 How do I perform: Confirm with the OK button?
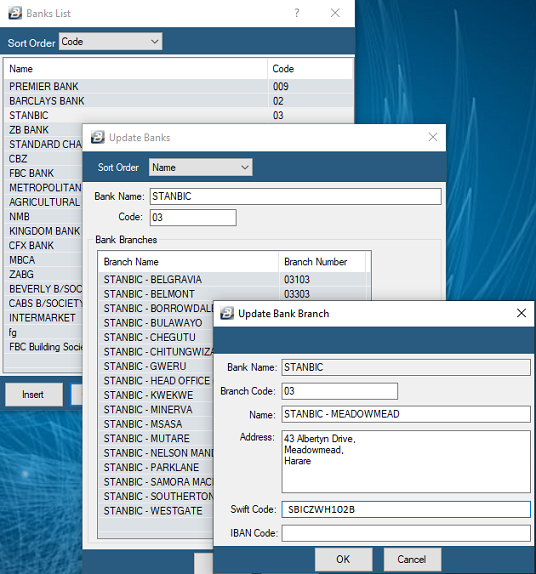[343, 559]
